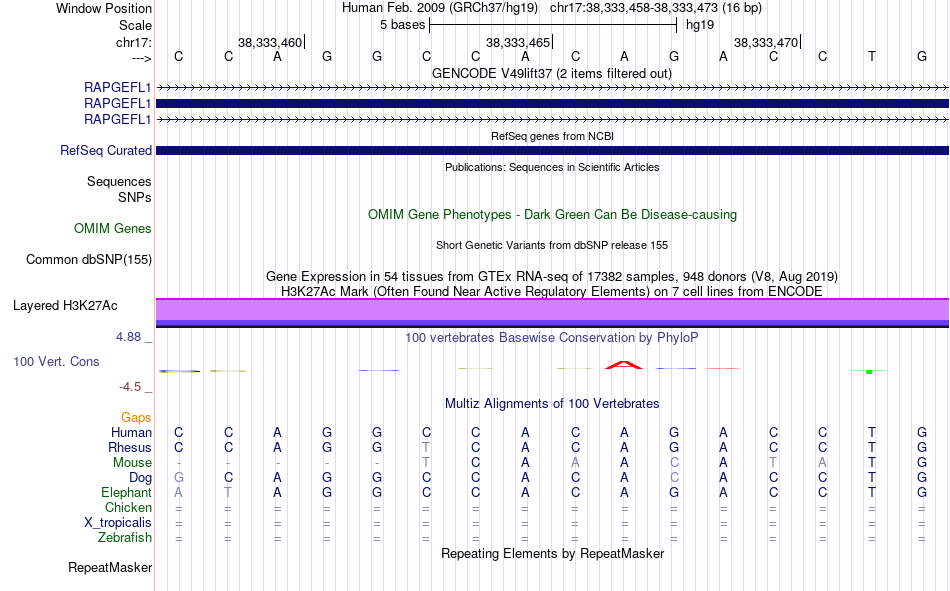
Task: Click the Scale track label
Action: pyautogui.click(x=135, y=25)
